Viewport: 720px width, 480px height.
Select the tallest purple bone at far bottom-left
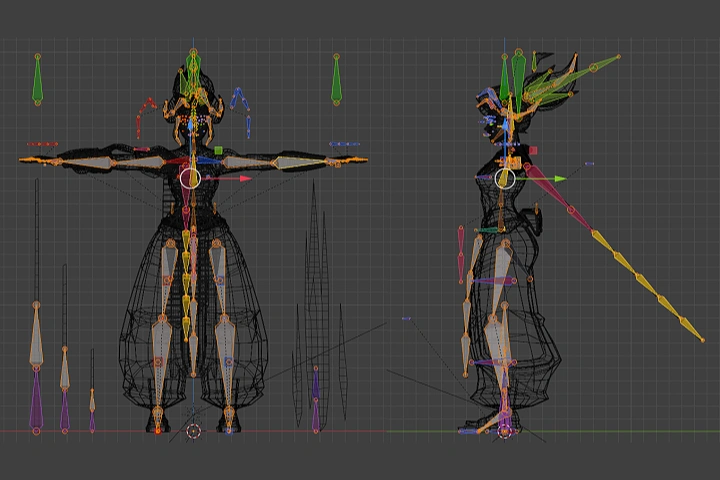(x=36, y=400)
